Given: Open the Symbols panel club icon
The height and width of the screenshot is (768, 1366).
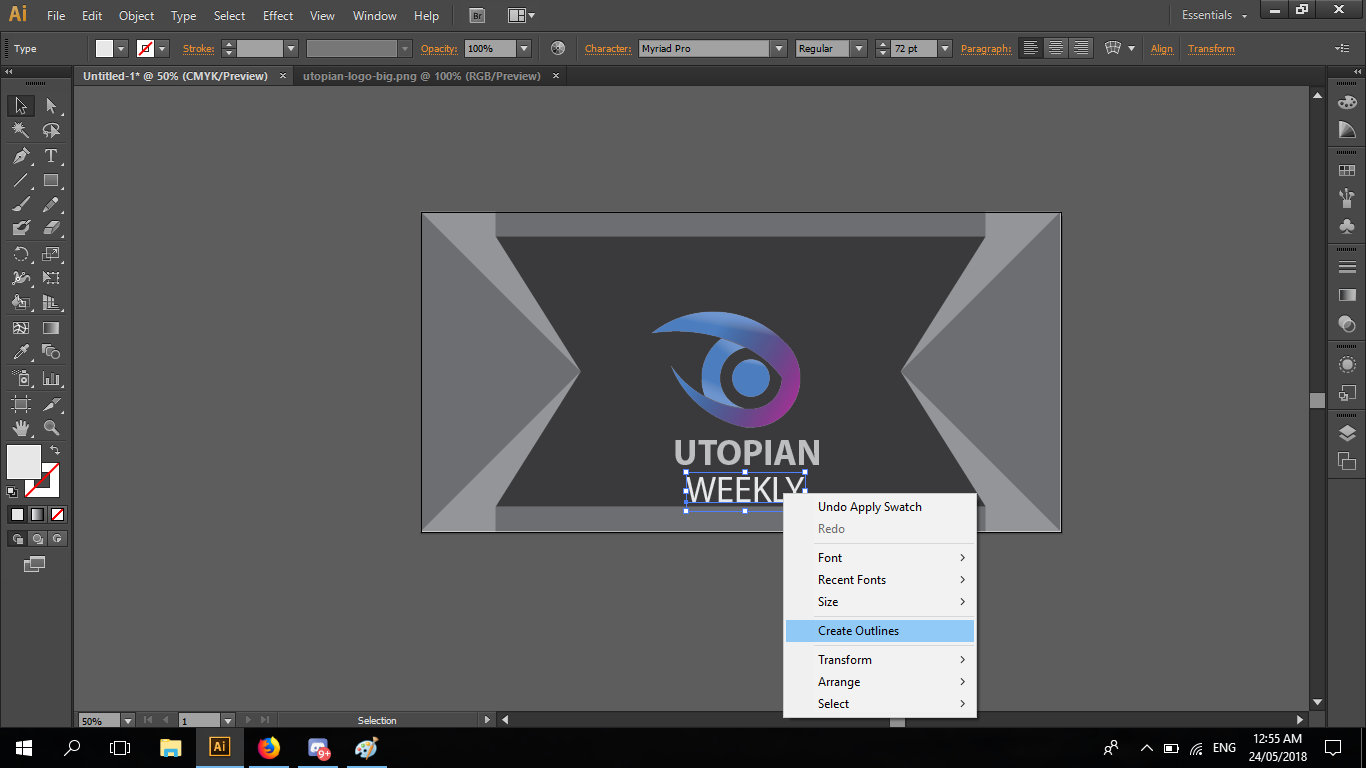Looking at the screenshot, I should [1347, 226].
